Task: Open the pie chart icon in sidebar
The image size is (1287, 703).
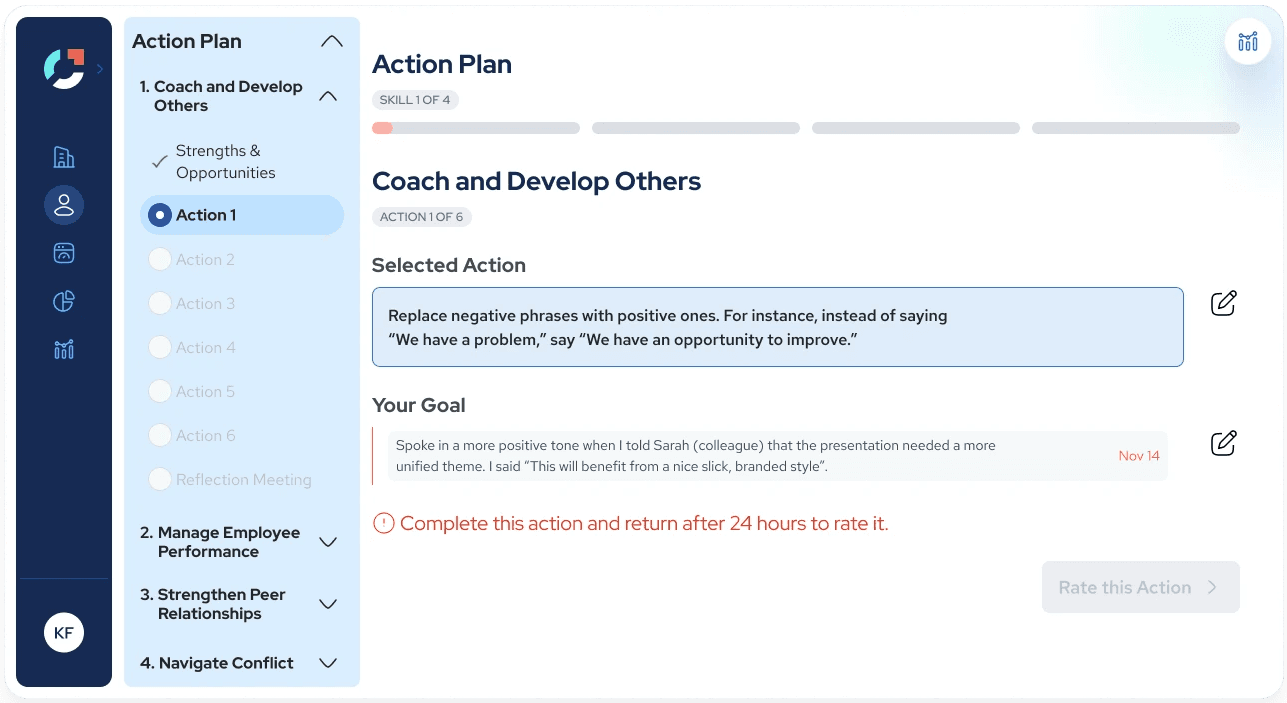Action: tap(64, 301)
